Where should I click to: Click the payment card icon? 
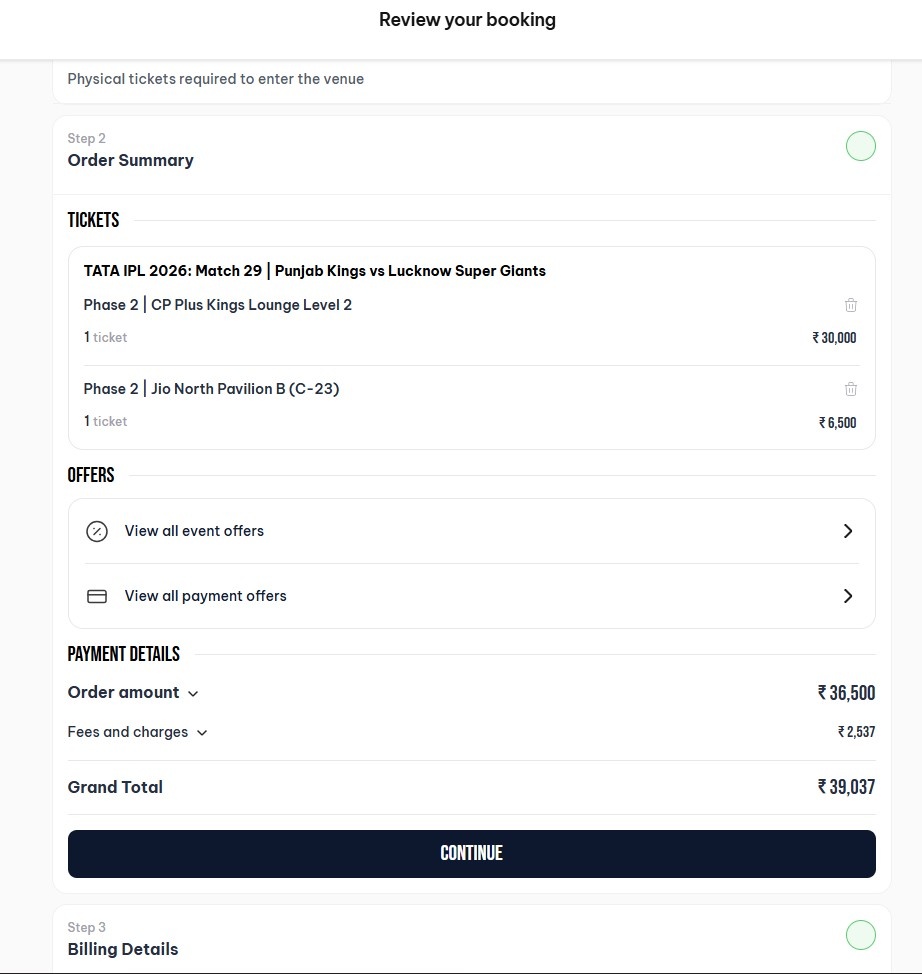click(97, 596)
